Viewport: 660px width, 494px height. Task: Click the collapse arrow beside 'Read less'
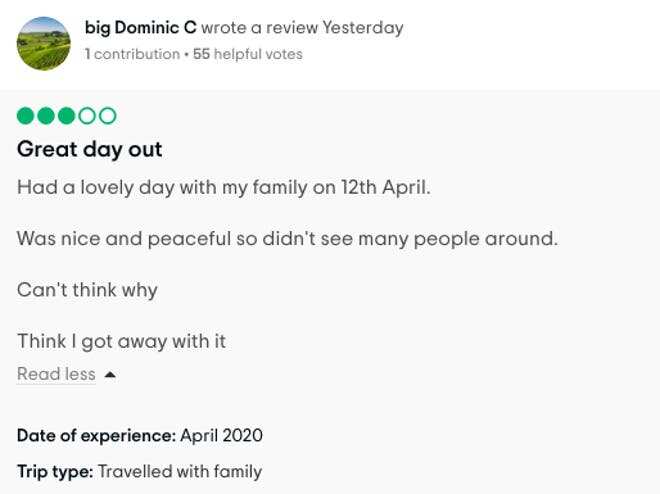[110, 375]
